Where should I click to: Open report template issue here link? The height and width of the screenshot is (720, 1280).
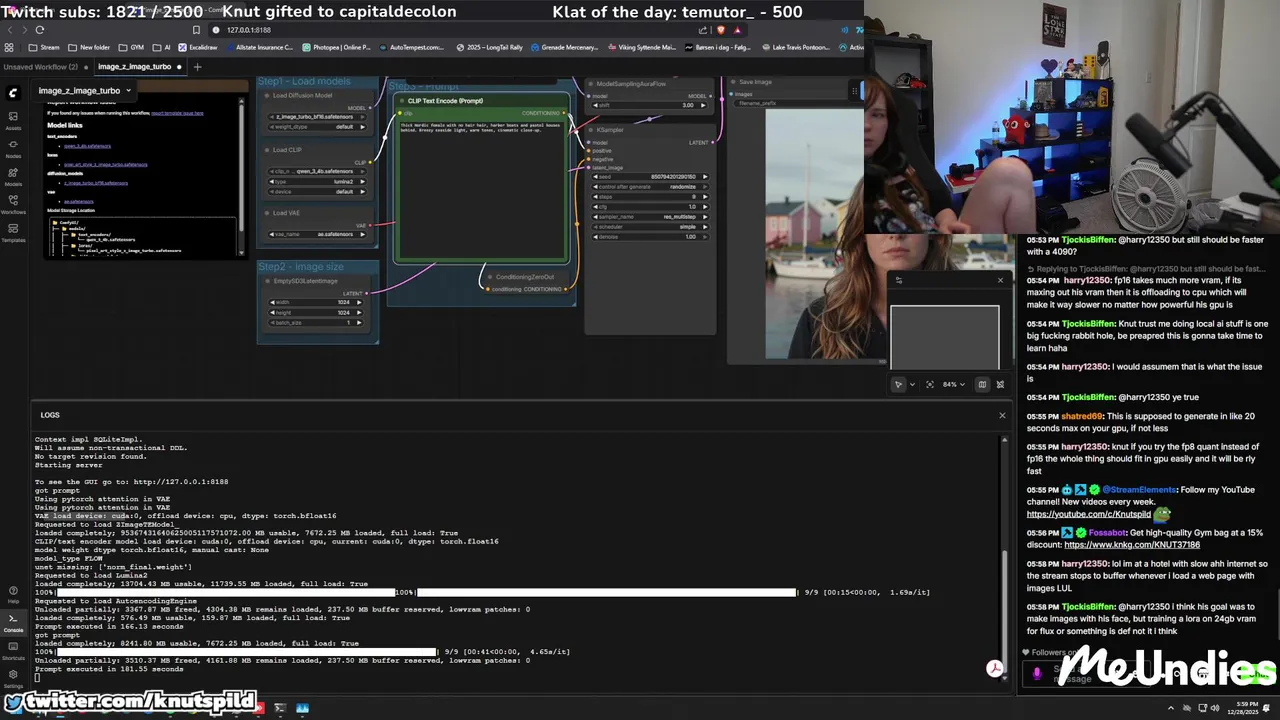pyautogui.click(x=177, y=113)
